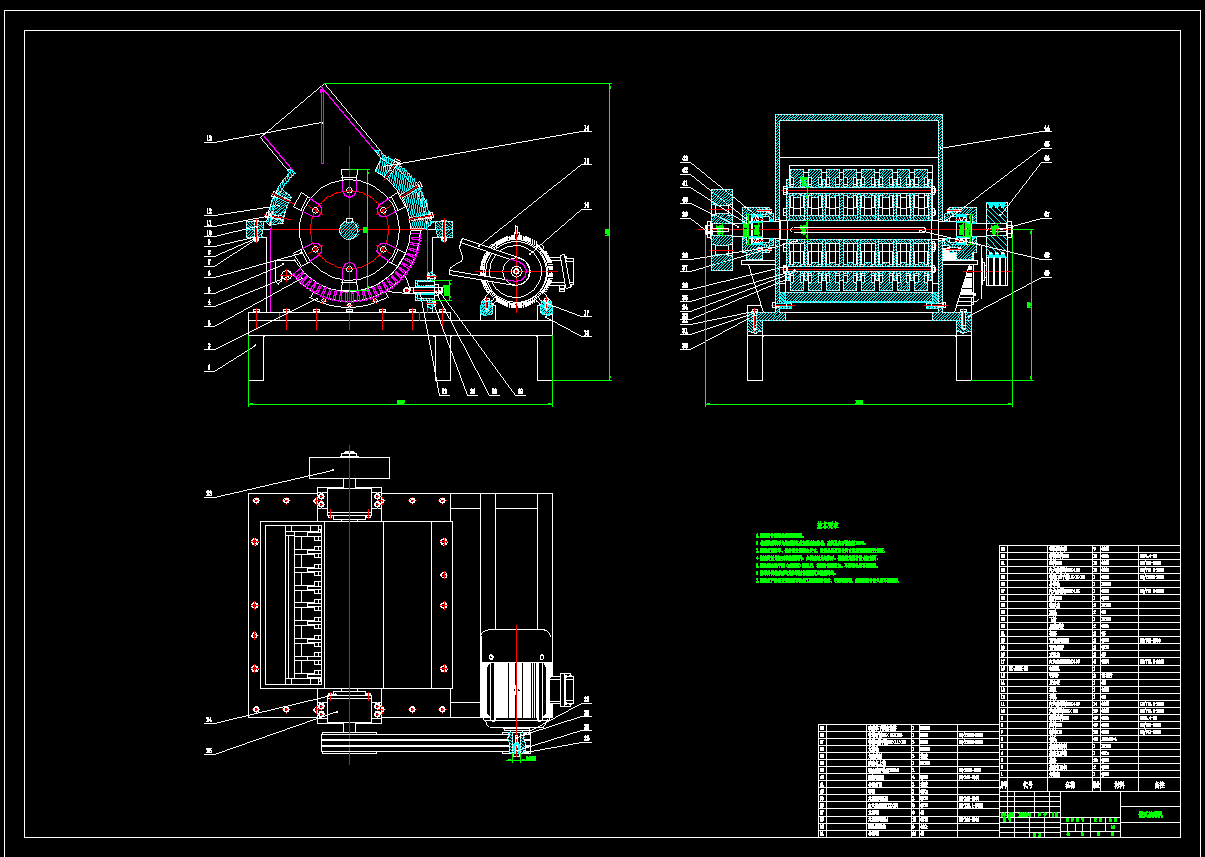Select the front view horizontal width dimension

tap(400, 404)
